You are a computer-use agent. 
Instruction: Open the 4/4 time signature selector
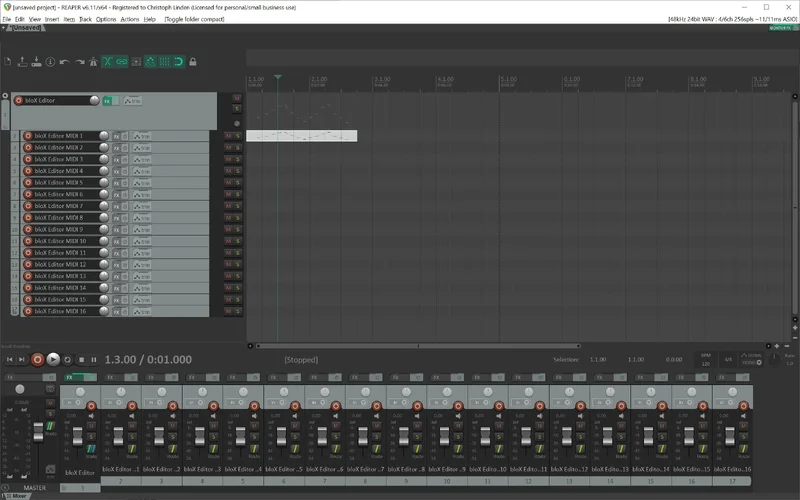[x=729, y=359]
